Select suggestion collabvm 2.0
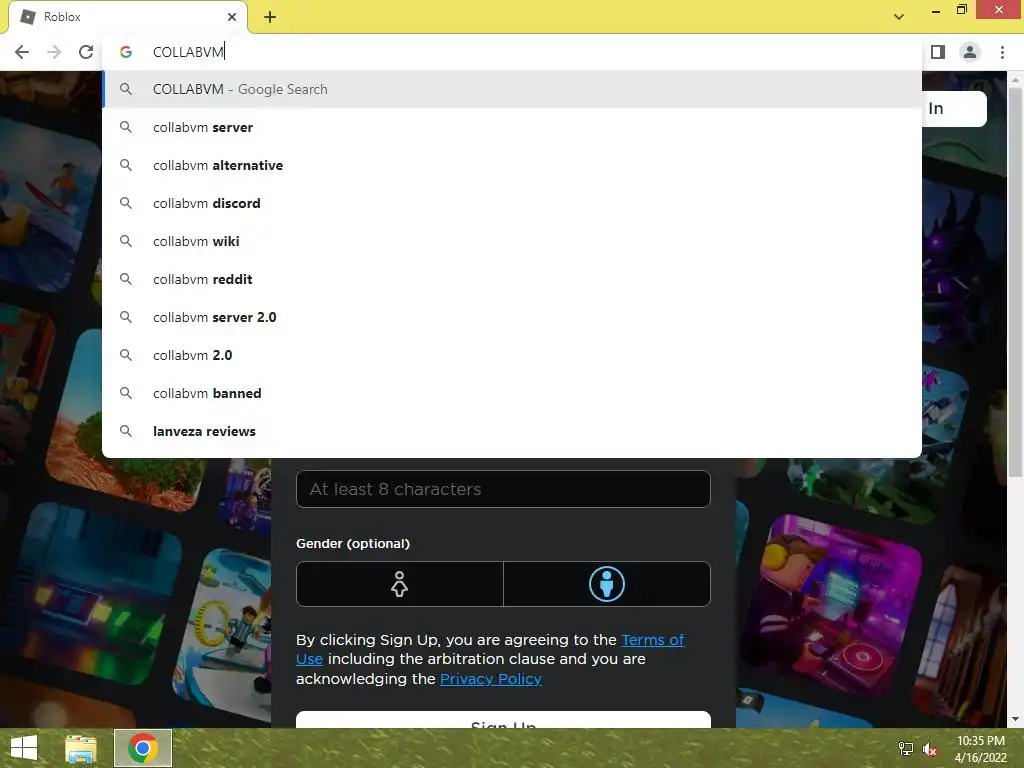Viewport: 1024px width, 768px height. (512, 355)
